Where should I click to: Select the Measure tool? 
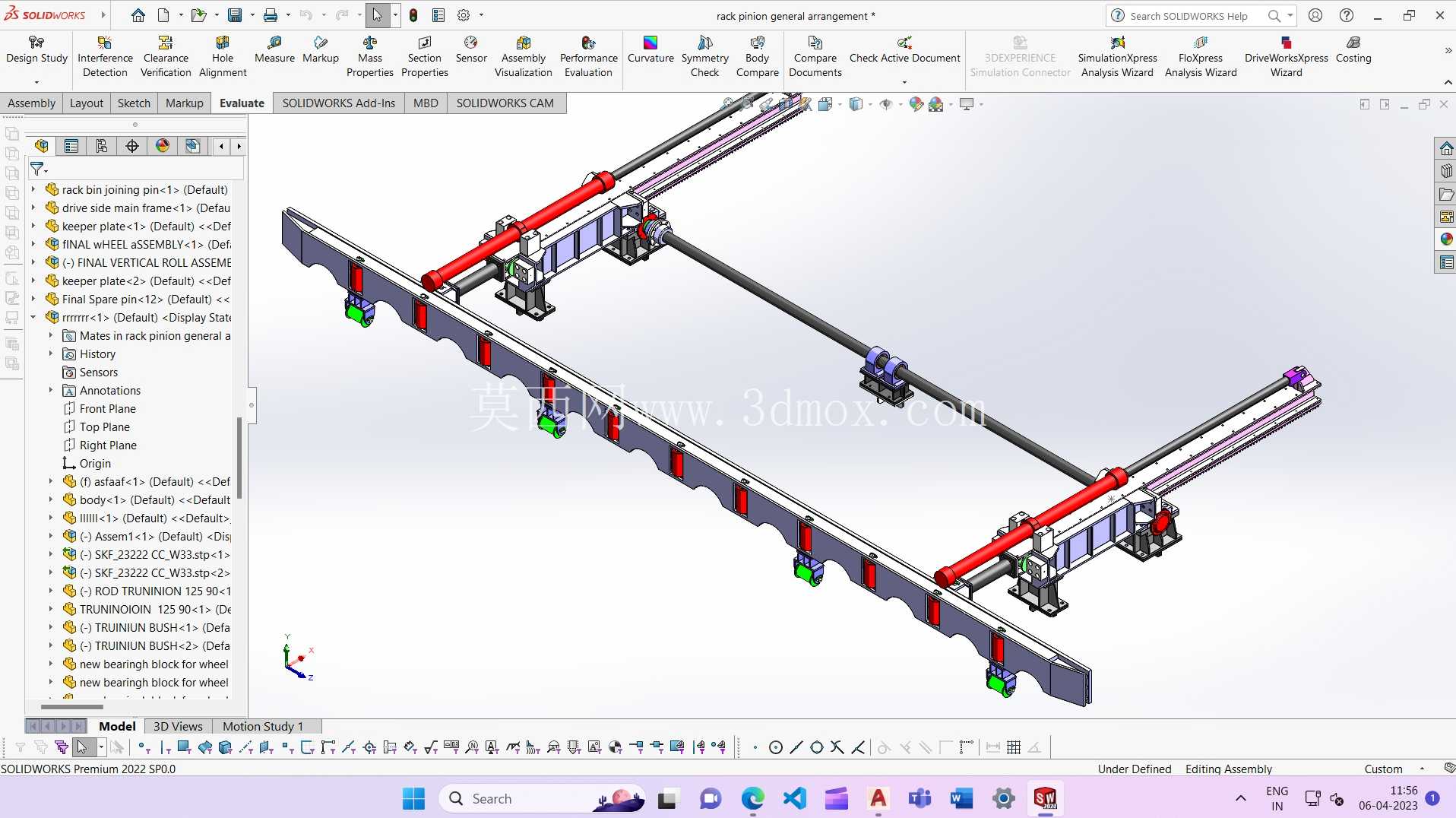click(274, 49)
